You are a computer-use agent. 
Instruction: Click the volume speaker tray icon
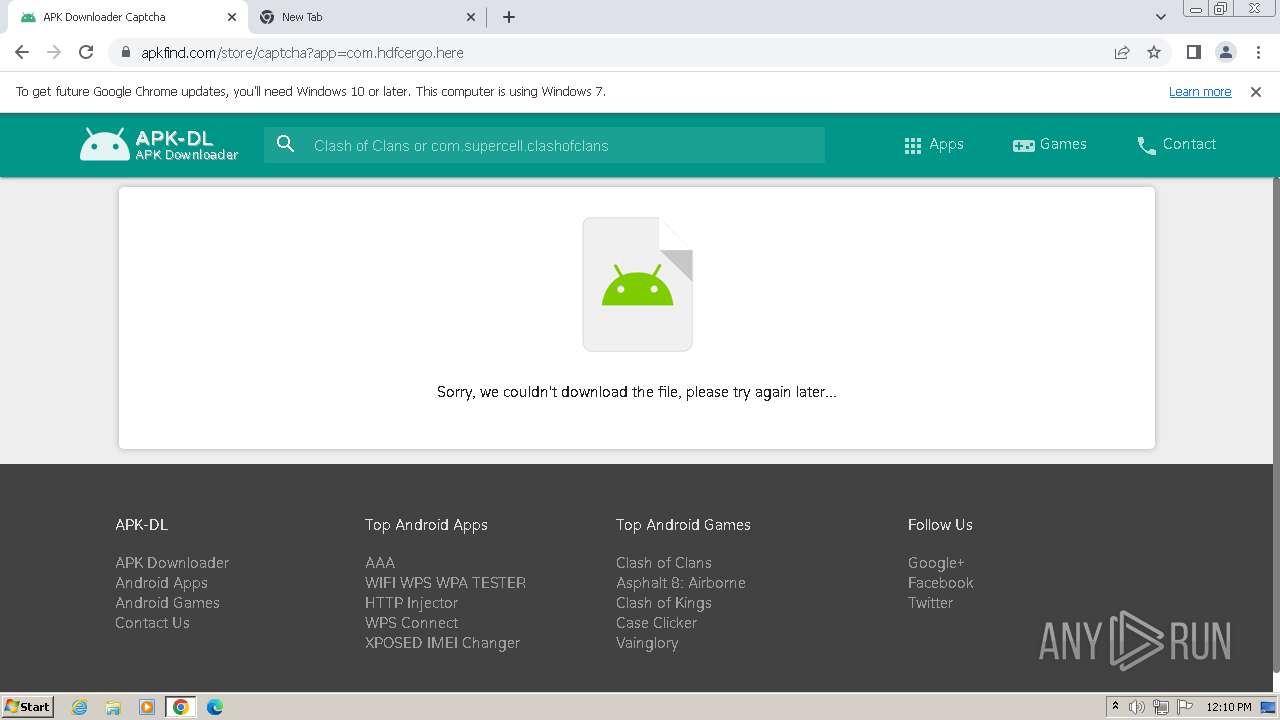[x=1137, y=707]
